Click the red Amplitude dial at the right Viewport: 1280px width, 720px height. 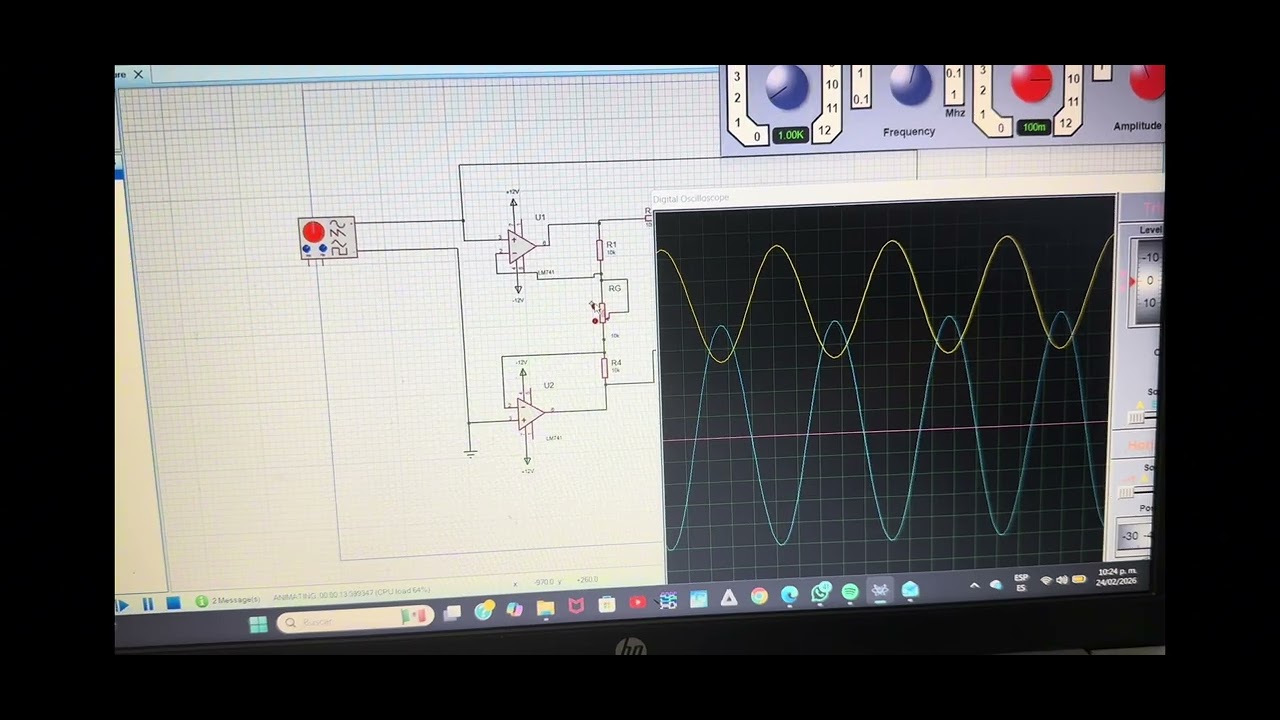point(1148,83)
